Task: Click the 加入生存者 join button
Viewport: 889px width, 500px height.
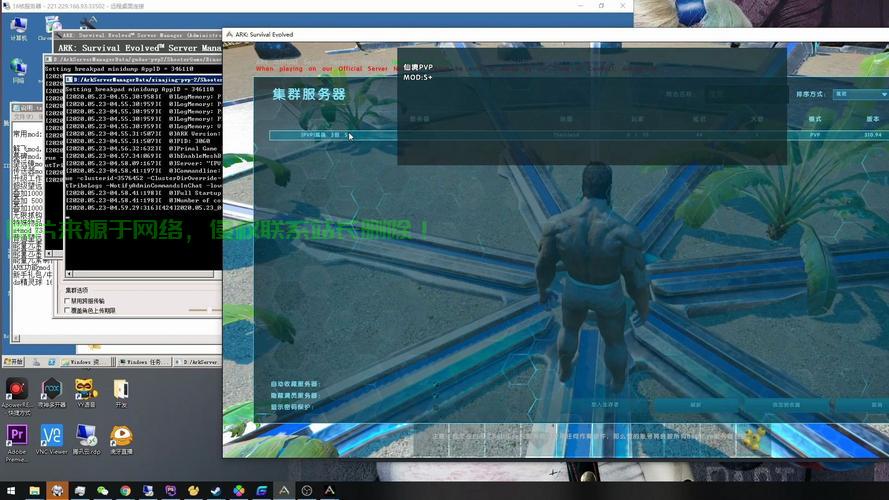Action: [x=606, y=405]
